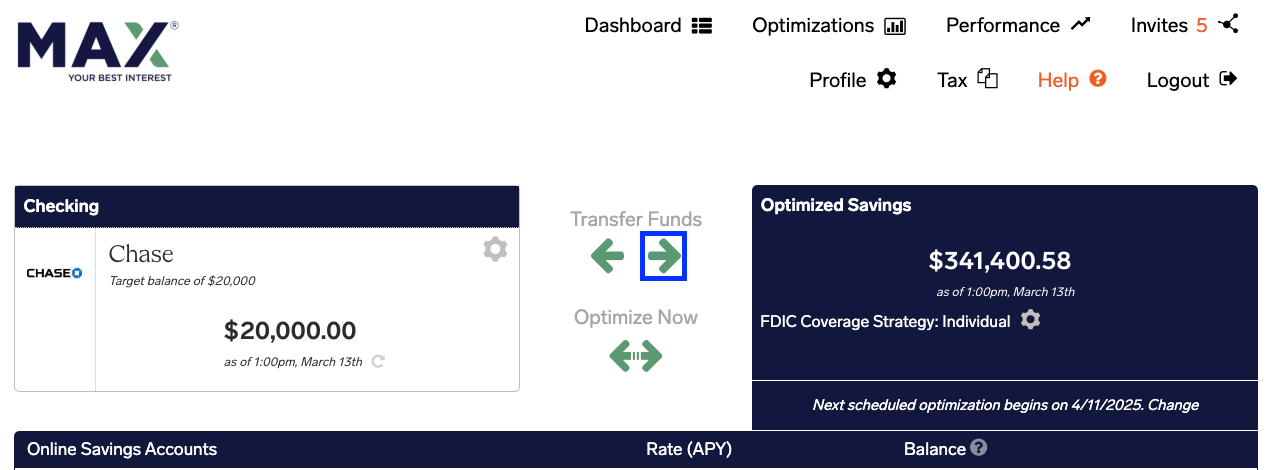The height and width of the screenshot is (470, 1281).
Task: Click the Performance trend line icon
Action: 1080,24
